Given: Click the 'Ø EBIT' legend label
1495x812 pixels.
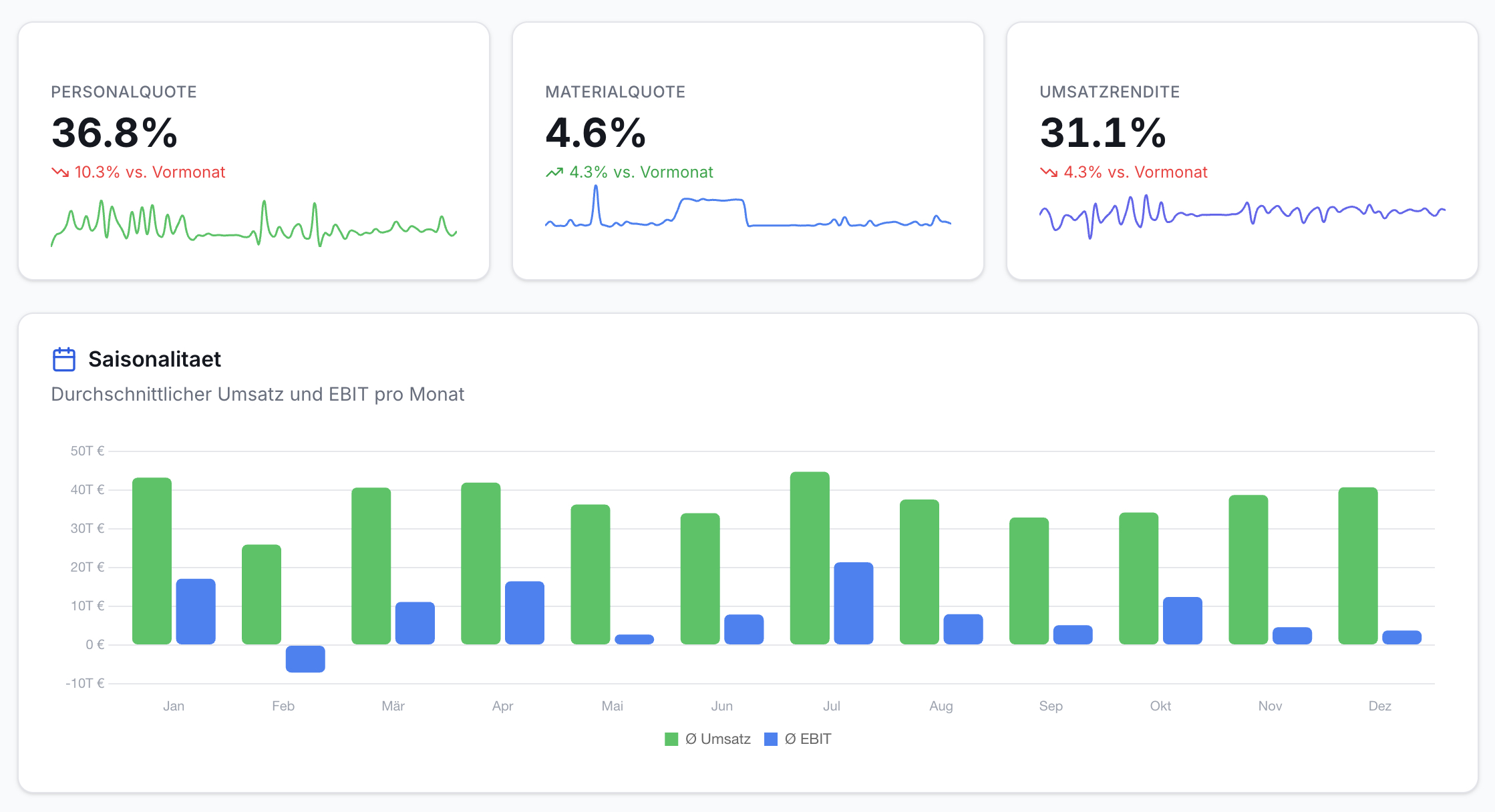Looking at the screenshot, I should click(x=808, y=739).
